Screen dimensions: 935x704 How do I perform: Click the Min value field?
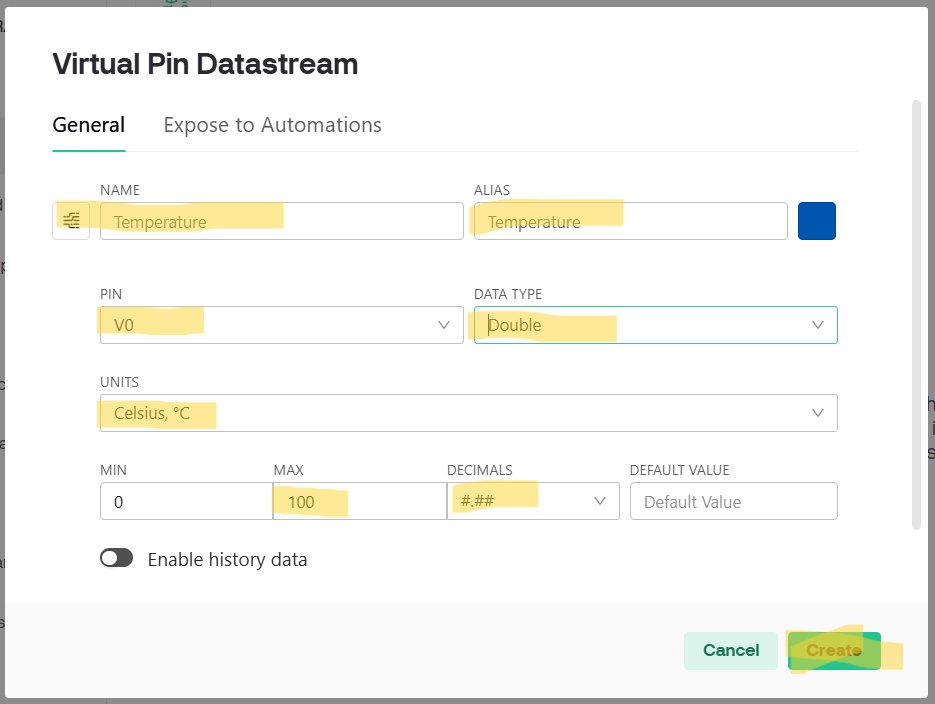pos(185,501)
